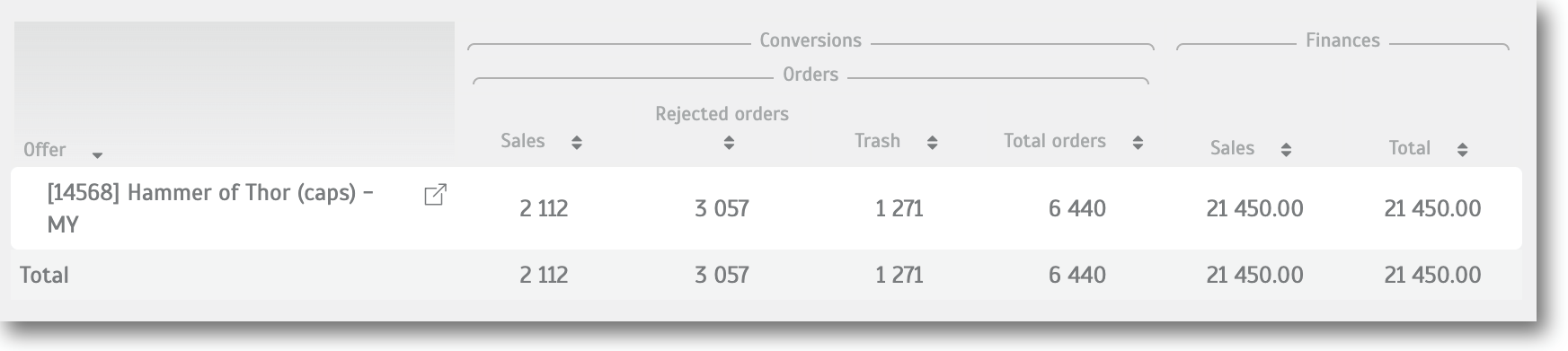Select the Finances group heading
Image resolution: width=1568 pixels, height=351 pixels.
(x=1342, y=40)
